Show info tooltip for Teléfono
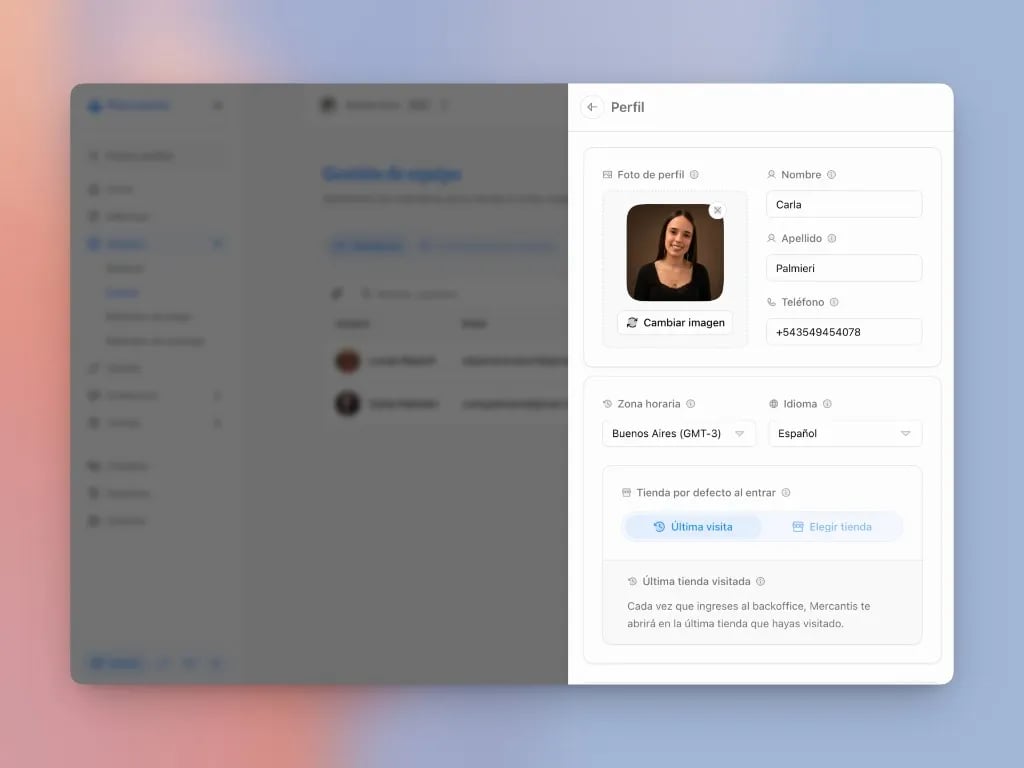The width and height of the screenshot is (1024, 768). pyautogui.click(x=834, y=302)
